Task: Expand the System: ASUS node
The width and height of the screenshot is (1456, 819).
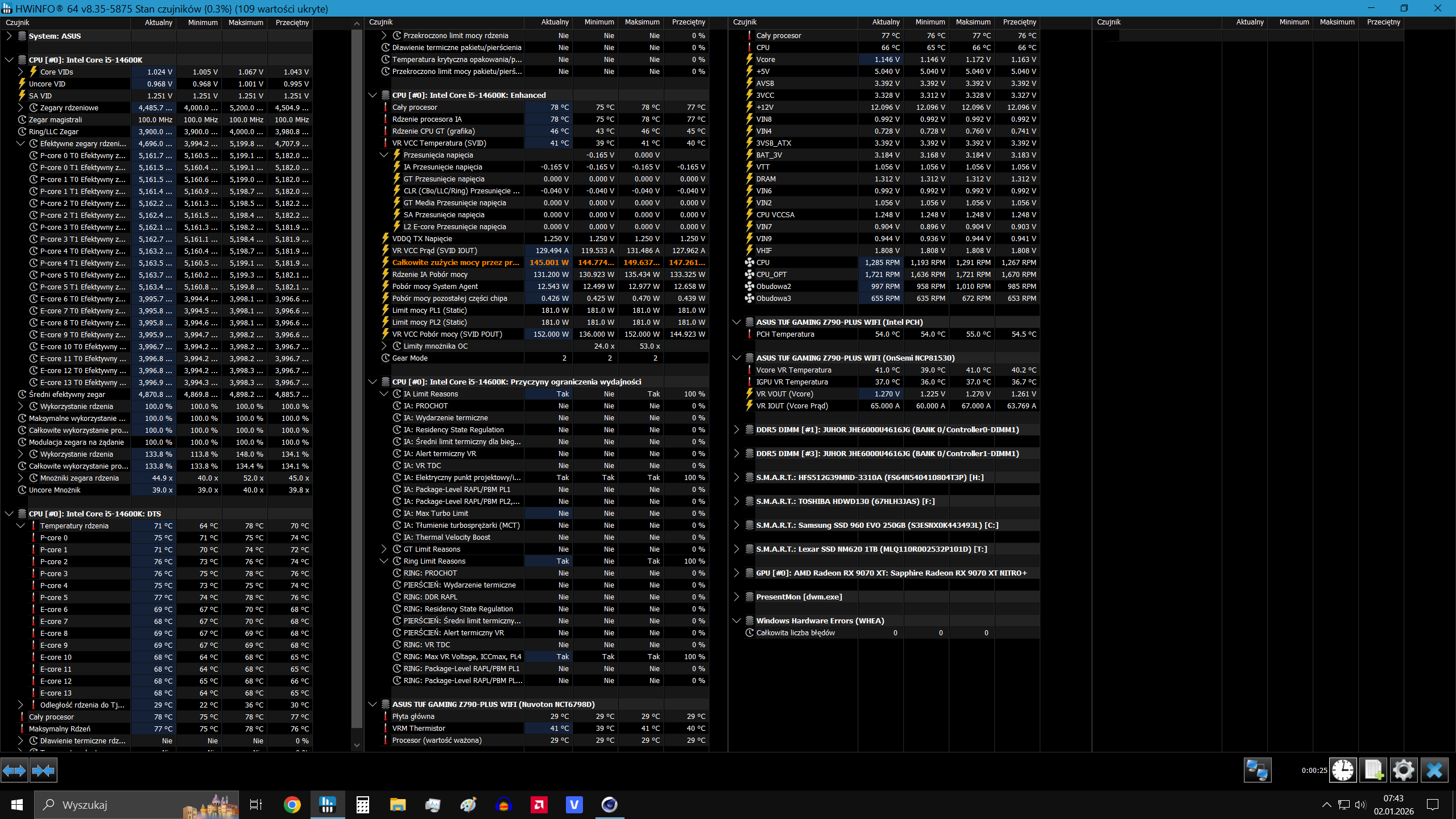Action: click(x=9, y=36)
